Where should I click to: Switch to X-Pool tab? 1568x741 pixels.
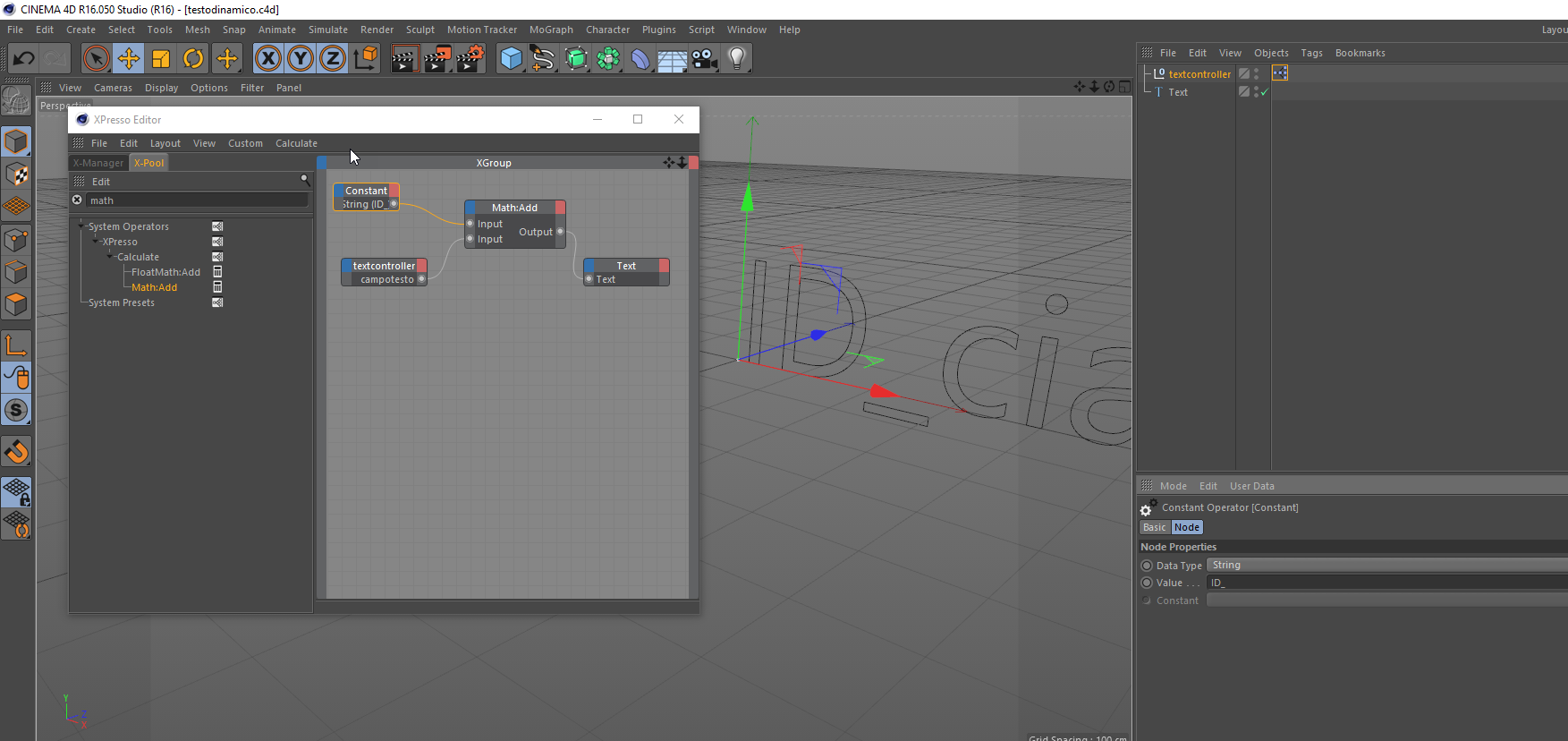click(149, 163)
